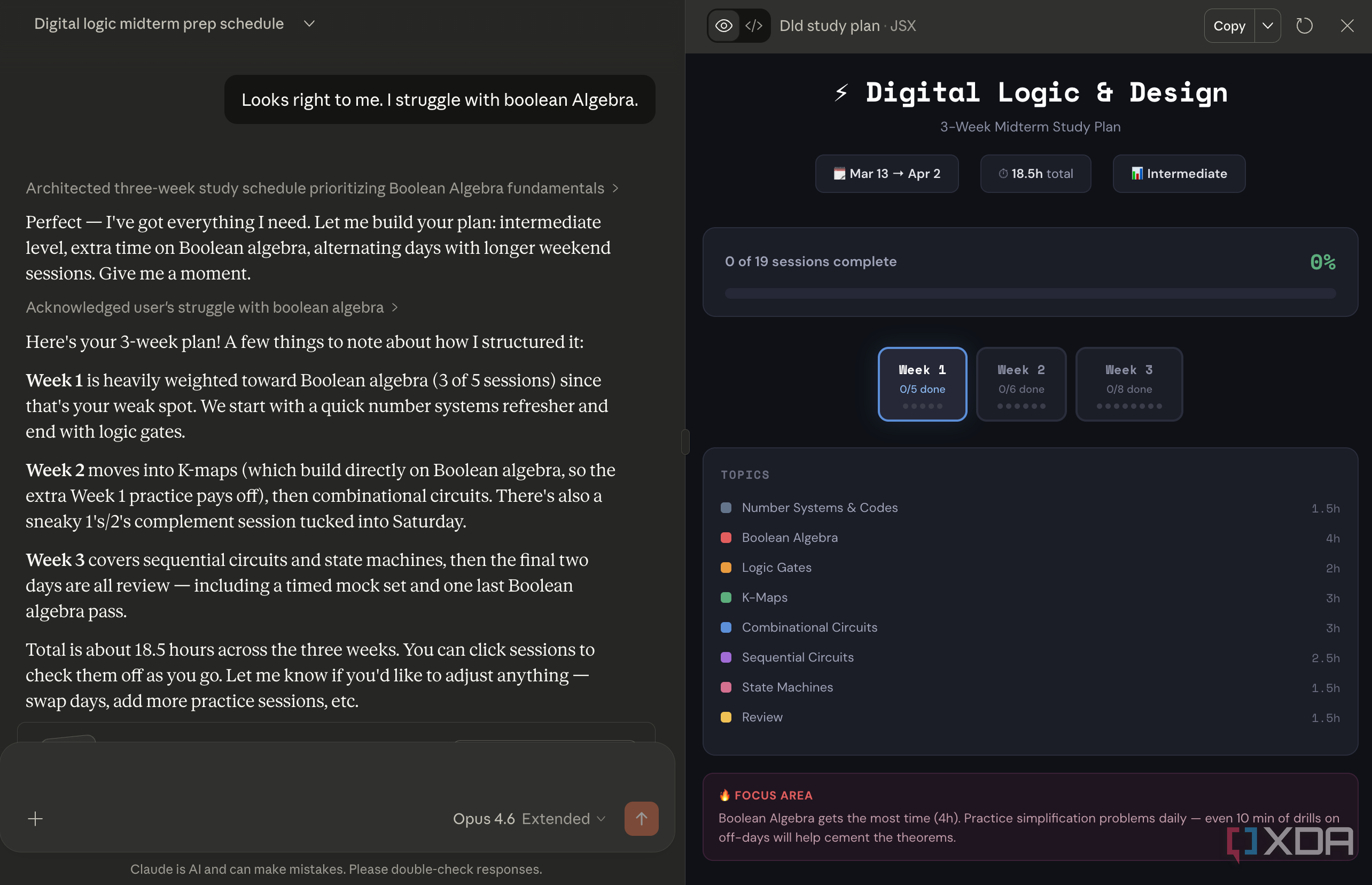Click 'Looks right to me' user message bubble
1372x885 pixels.
coord(440,99)
